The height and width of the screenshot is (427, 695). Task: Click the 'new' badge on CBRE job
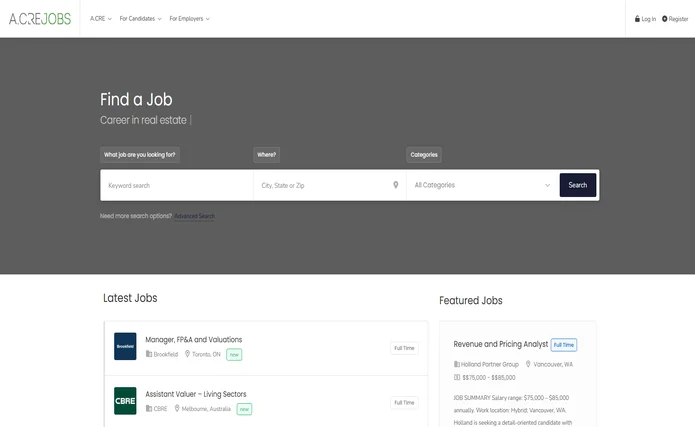coord(244,409)
